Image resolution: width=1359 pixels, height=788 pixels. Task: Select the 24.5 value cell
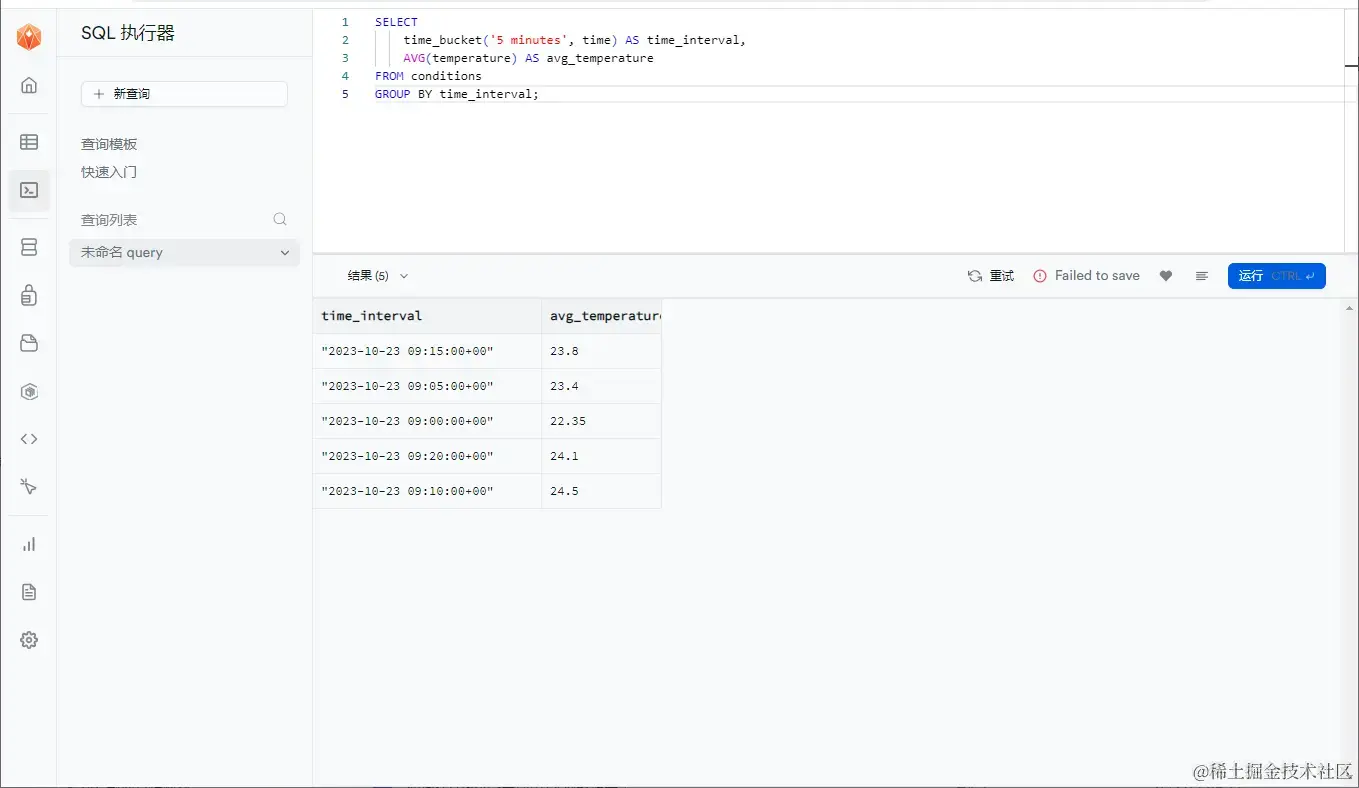601,491
